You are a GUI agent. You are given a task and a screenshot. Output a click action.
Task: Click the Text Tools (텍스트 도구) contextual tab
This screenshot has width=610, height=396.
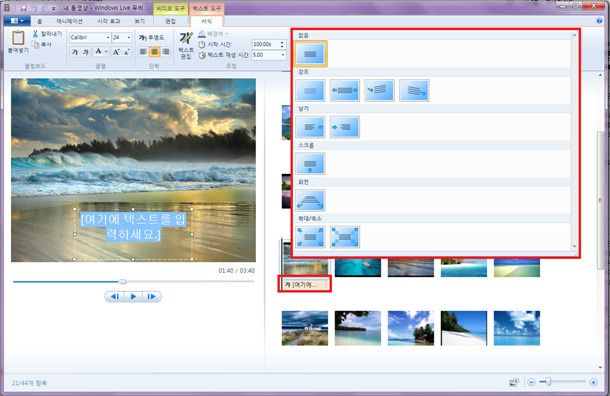pyautogui.click(x=207, y=8)
